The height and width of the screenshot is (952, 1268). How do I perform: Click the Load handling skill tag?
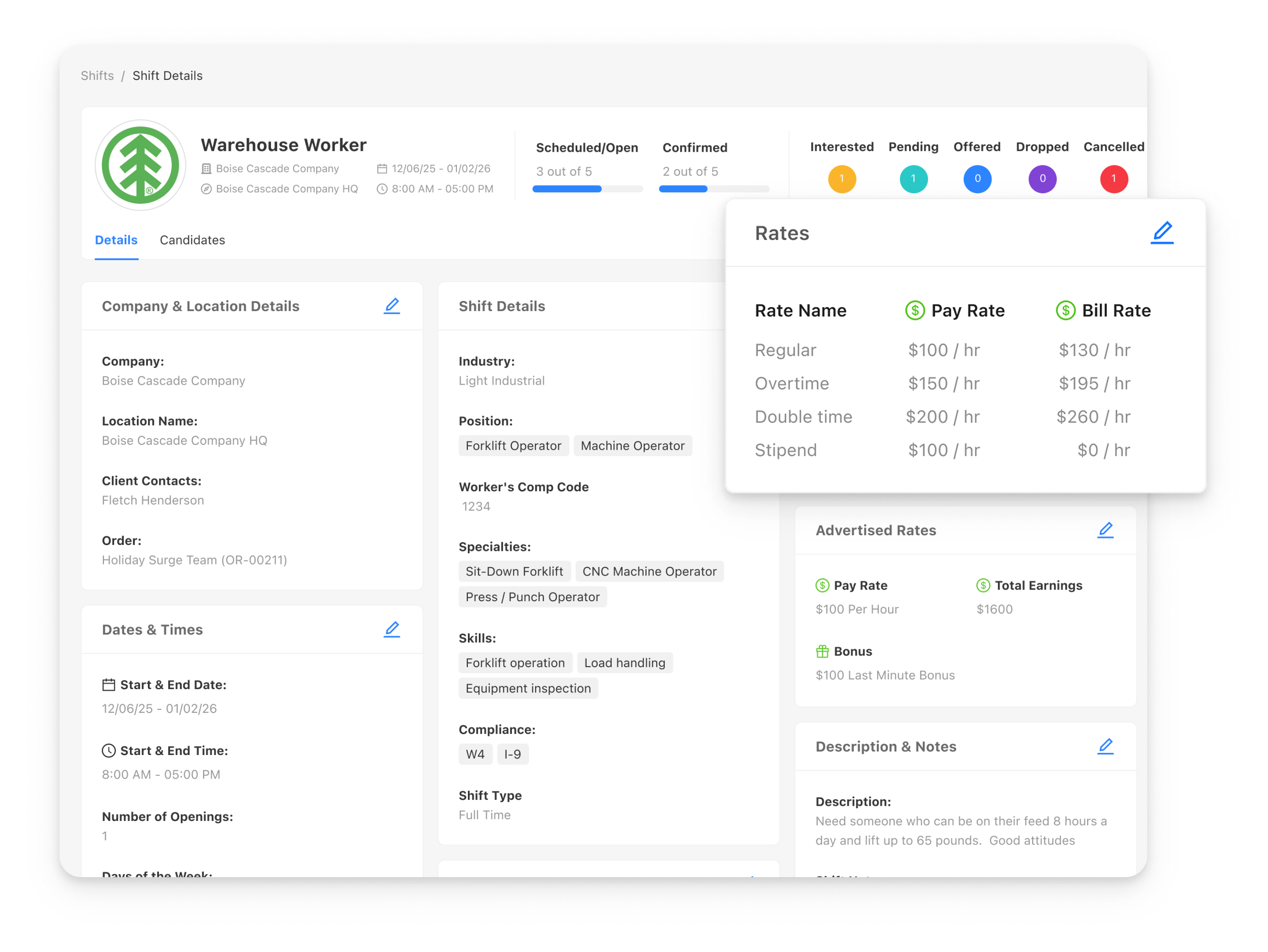(625, 663)
